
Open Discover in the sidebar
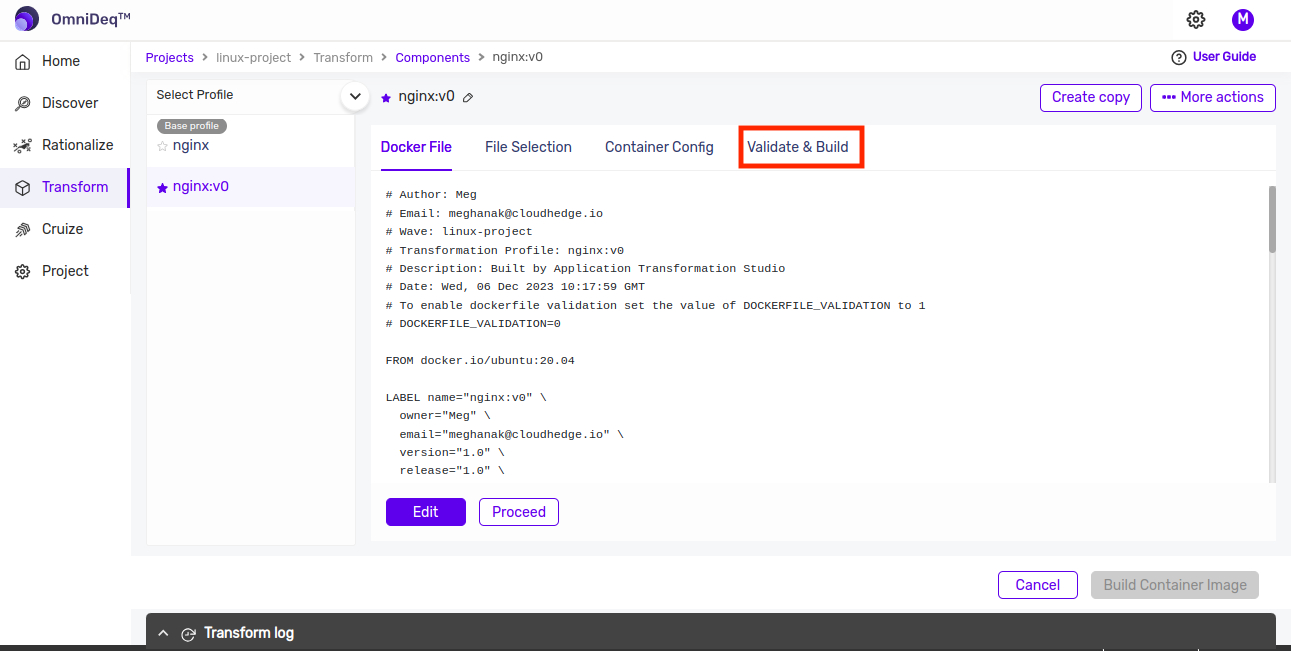click(65, 103)
